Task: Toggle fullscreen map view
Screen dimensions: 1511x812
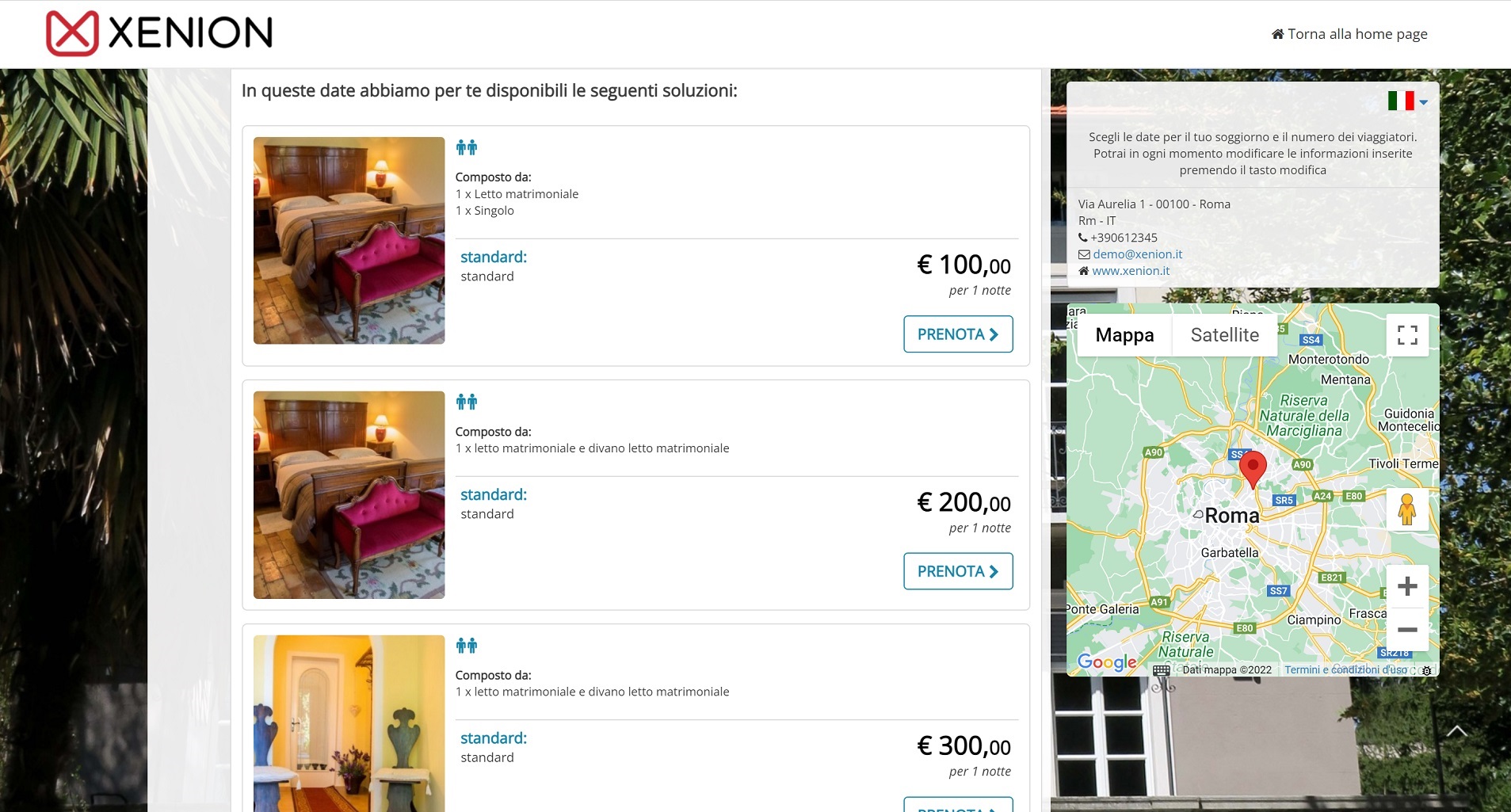Action: pyautogui.click(x=1407, y=335)
